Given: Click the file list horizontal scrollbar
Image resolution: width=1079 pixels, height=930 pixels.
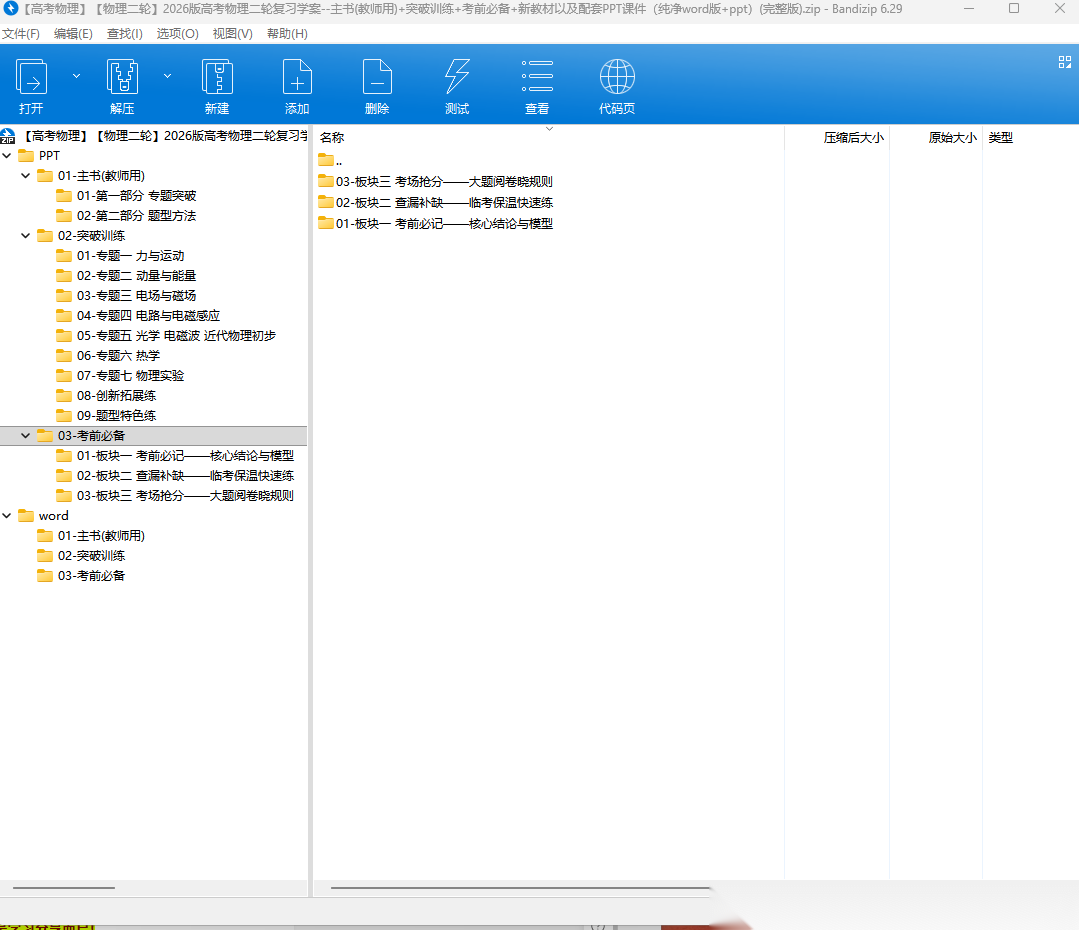Looking at the screenshot, I should (520, 887).
